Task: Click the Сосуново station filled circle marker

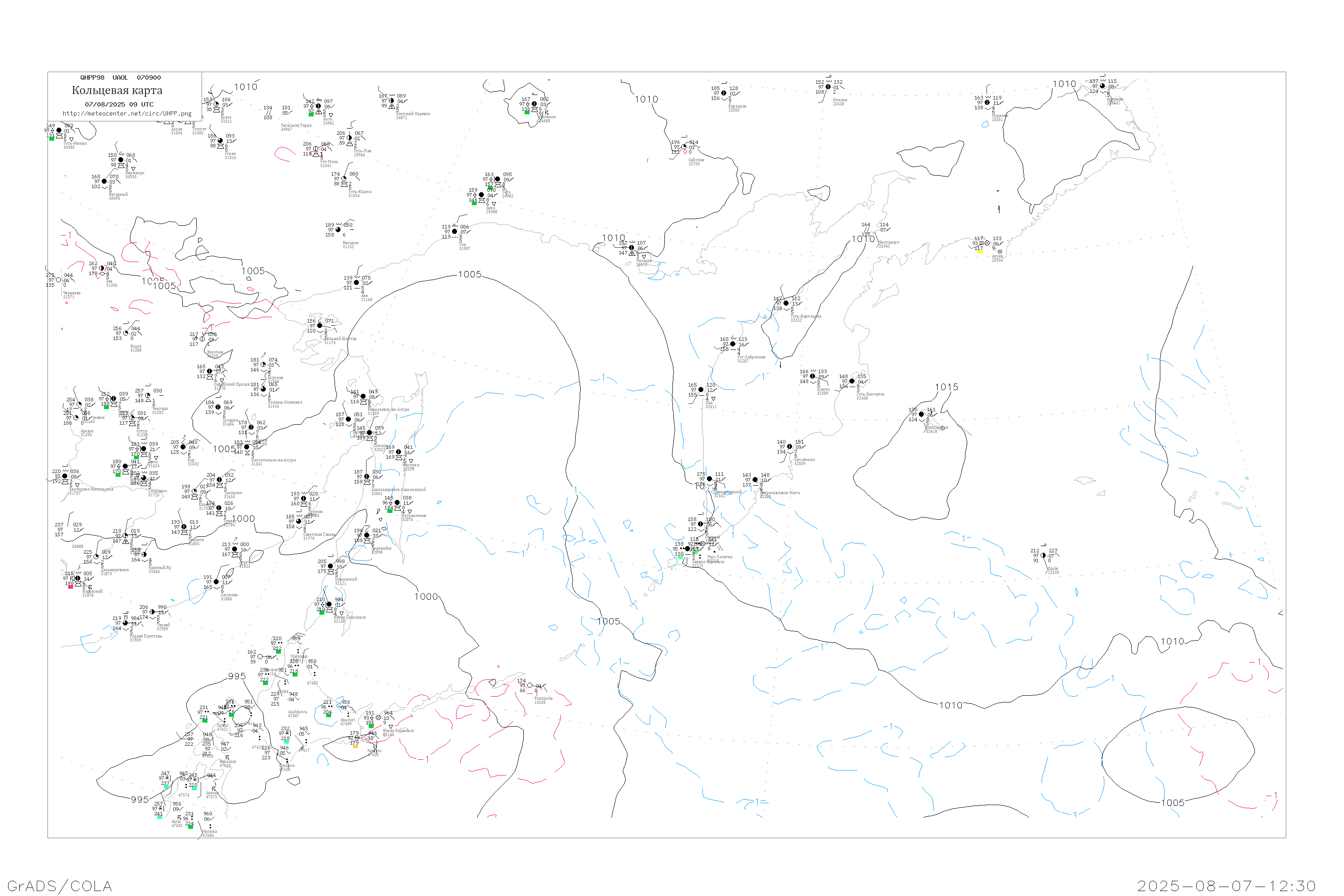Action: coord(216,582)
